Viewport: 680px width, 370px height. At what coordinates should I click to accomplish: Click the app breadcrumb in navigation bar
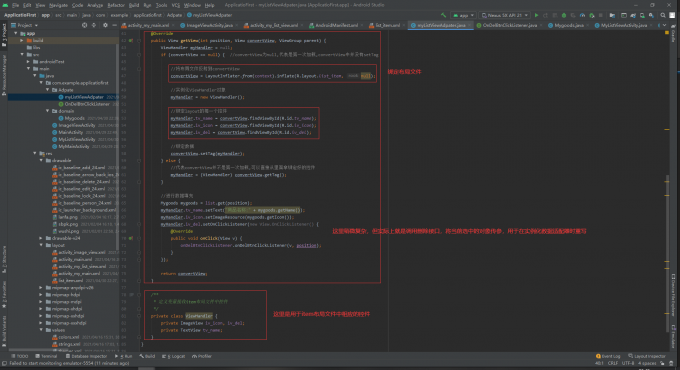point(46,15)
